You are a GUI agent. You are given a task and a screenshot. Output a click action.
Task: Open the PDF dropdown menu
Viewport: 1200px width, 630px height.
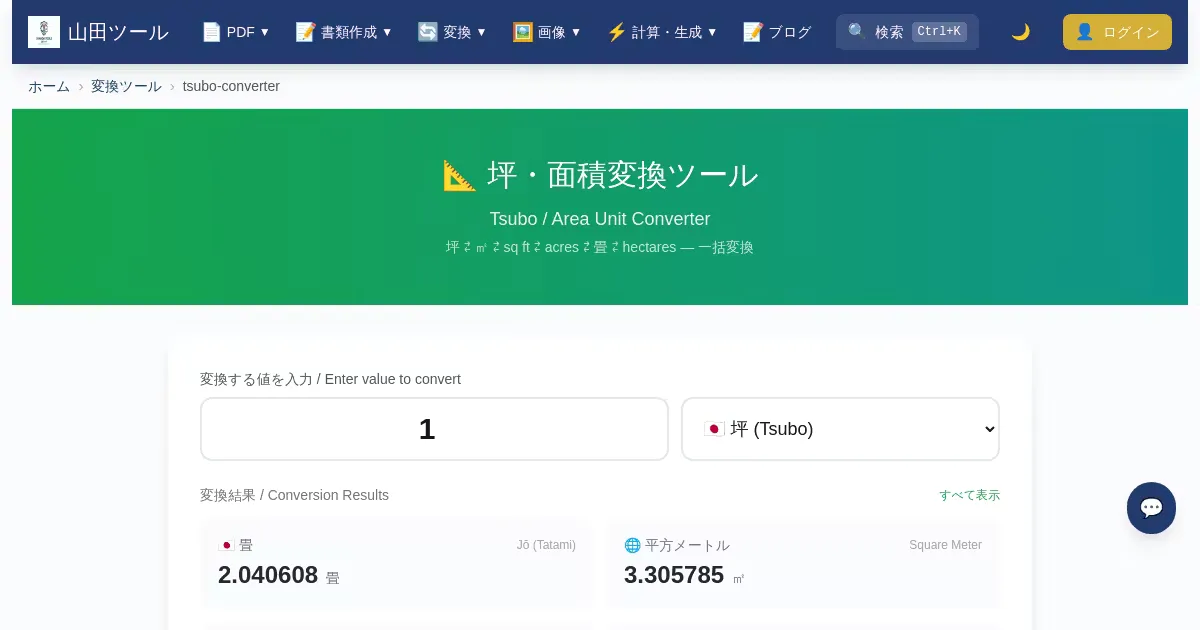pyautogui.click(x=236, y=32)
